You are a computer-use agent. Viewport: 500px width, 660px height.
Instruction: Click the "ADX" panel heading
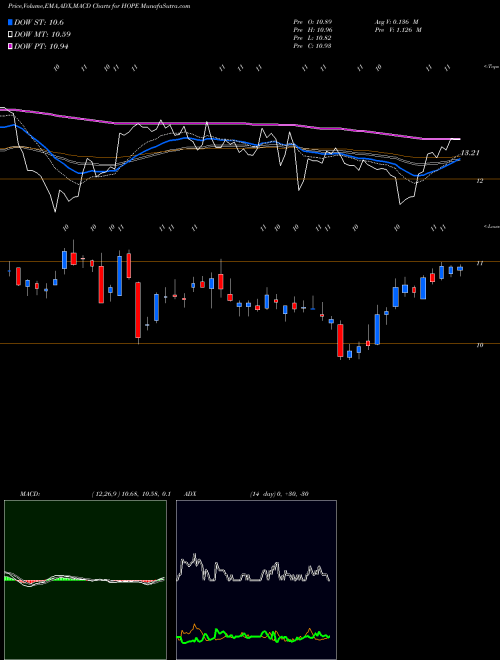pyautogui.click(x=190, y=494)
